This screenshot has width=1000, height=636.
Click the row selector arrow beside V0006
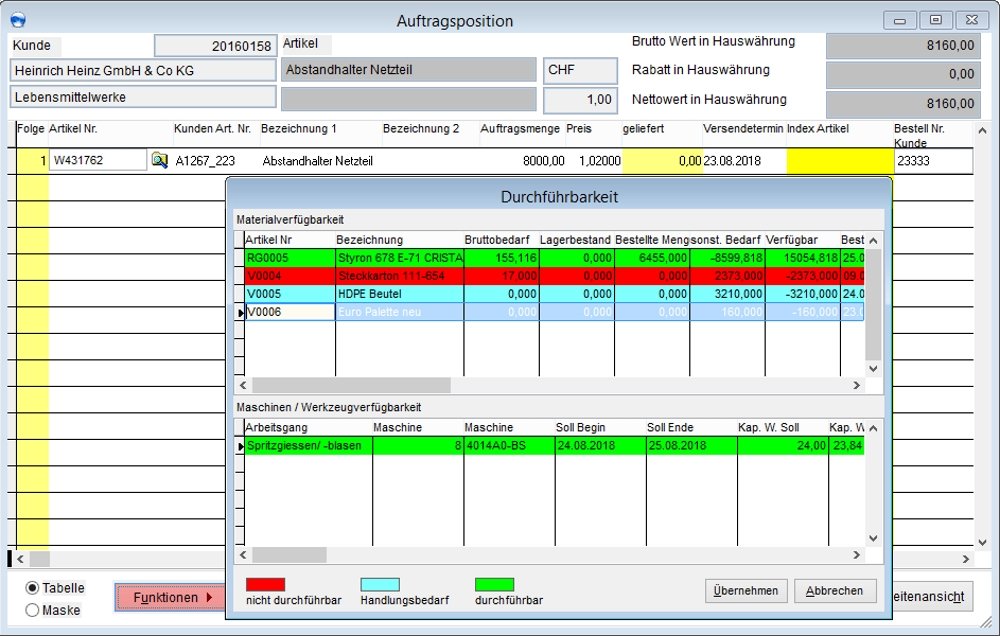(x=240, y=312)
